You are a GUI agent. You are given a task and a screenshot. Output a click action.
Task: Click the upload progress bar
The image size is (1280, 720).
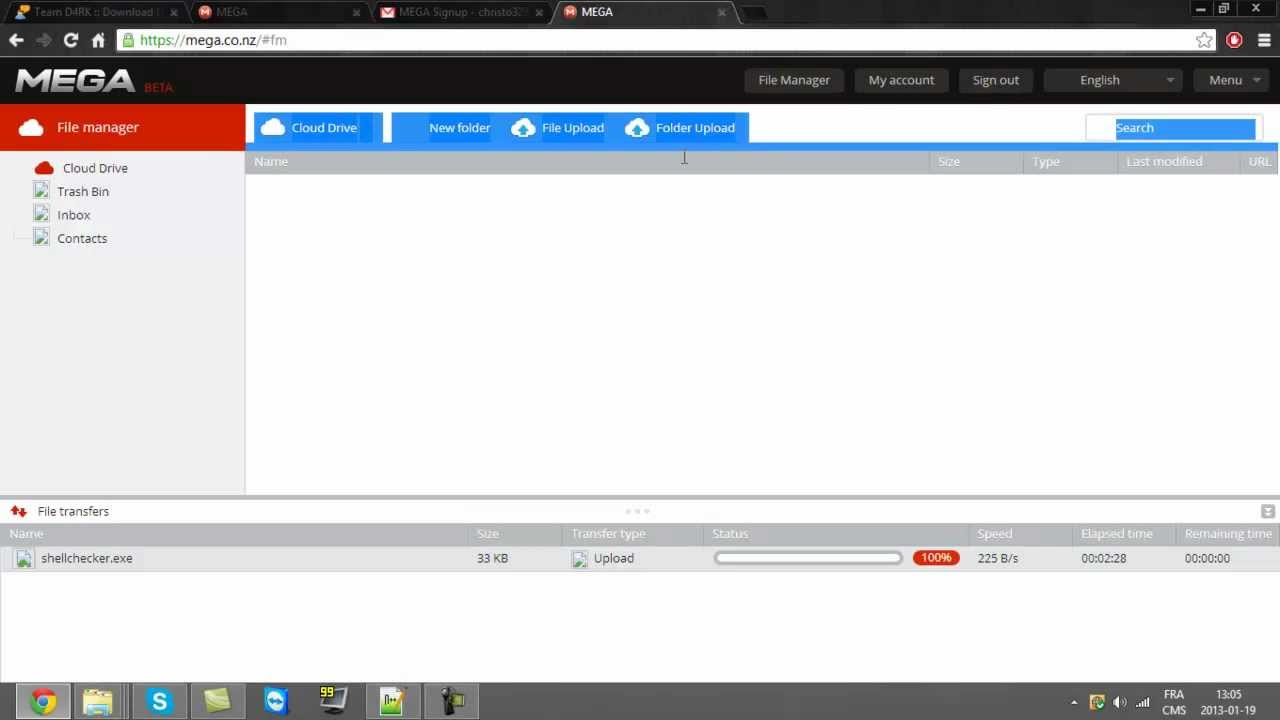808,558
